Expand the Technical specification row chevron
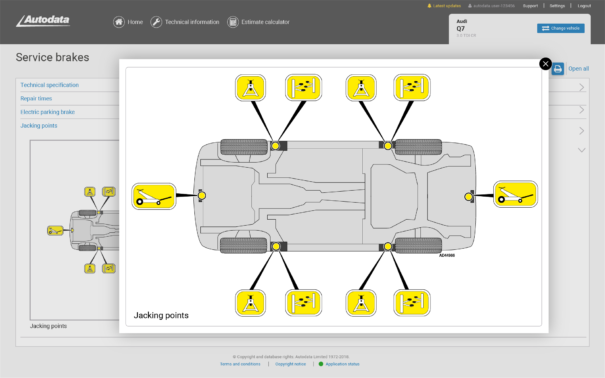605x378 pixels. pyautogui.click(x=581, y=88)
